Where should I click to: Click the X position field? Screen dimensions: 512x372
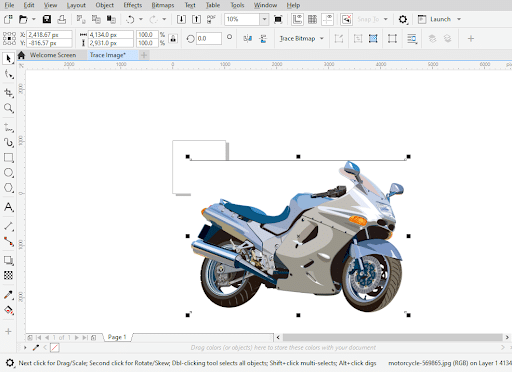[49, 34]
